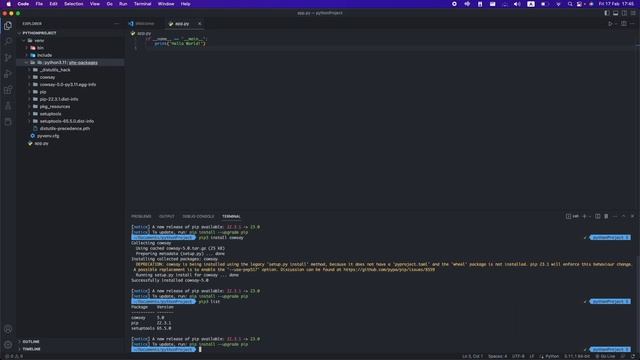Switch to the Problems panel tab
Viewport: 640px width, 360px height.
click(x=141, y=216)
